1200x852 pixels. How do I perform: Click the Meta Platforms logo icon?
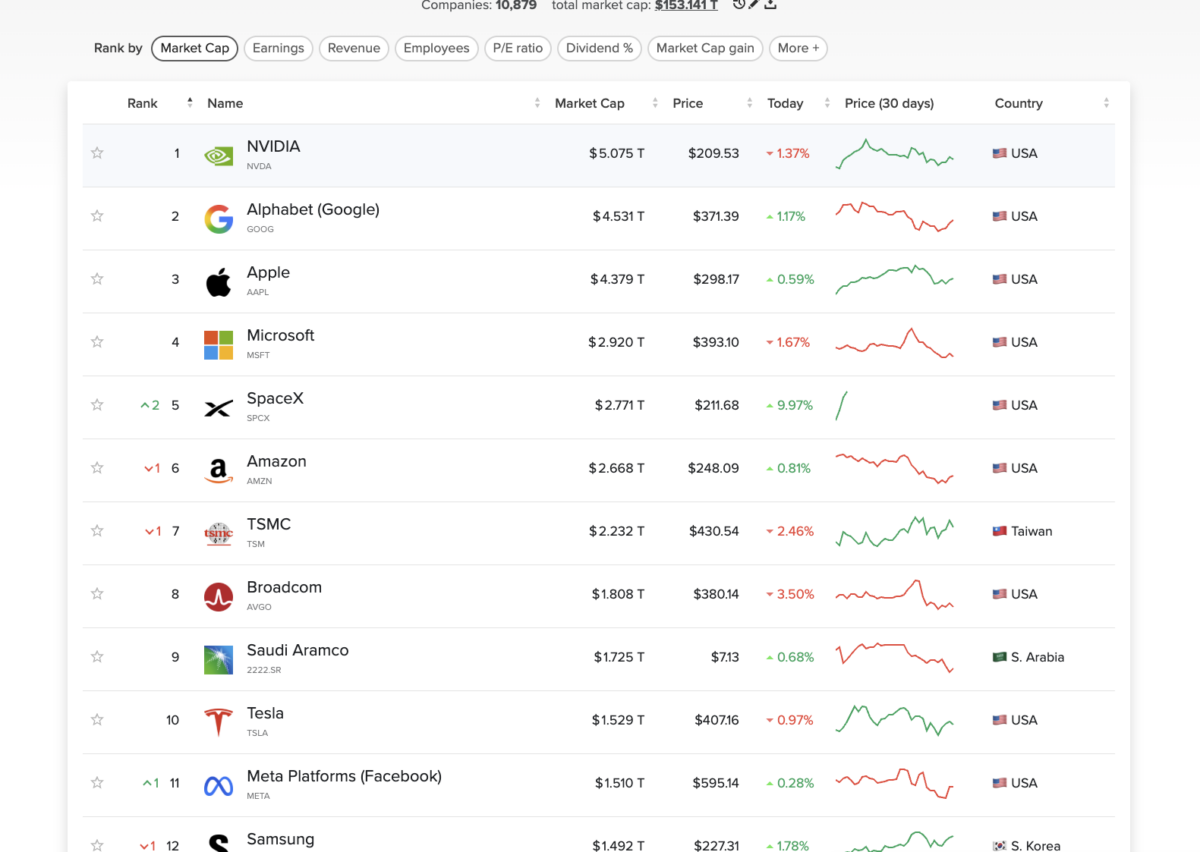tap(219, 786)
